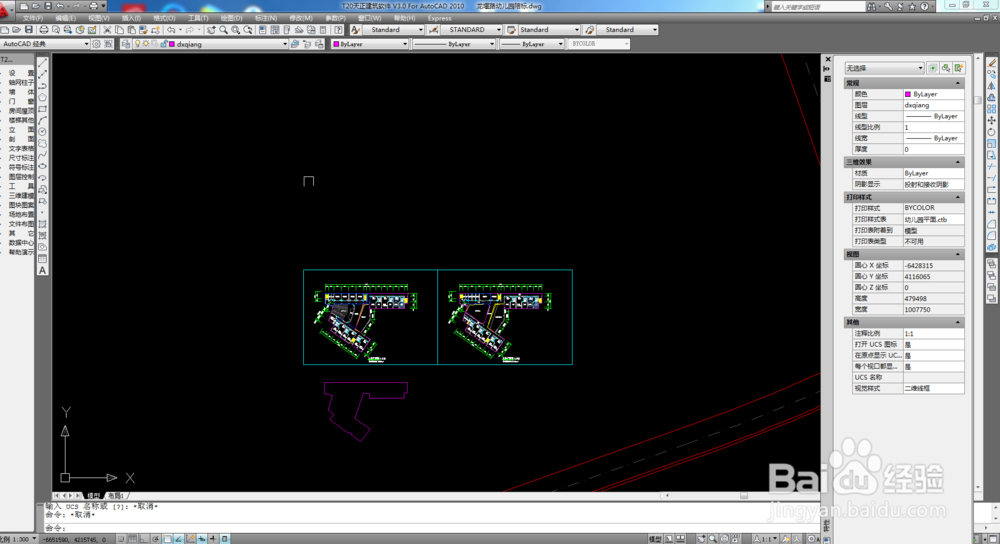Click the Pan realtime icon
1000x544 pixels.
coord(211,30)
